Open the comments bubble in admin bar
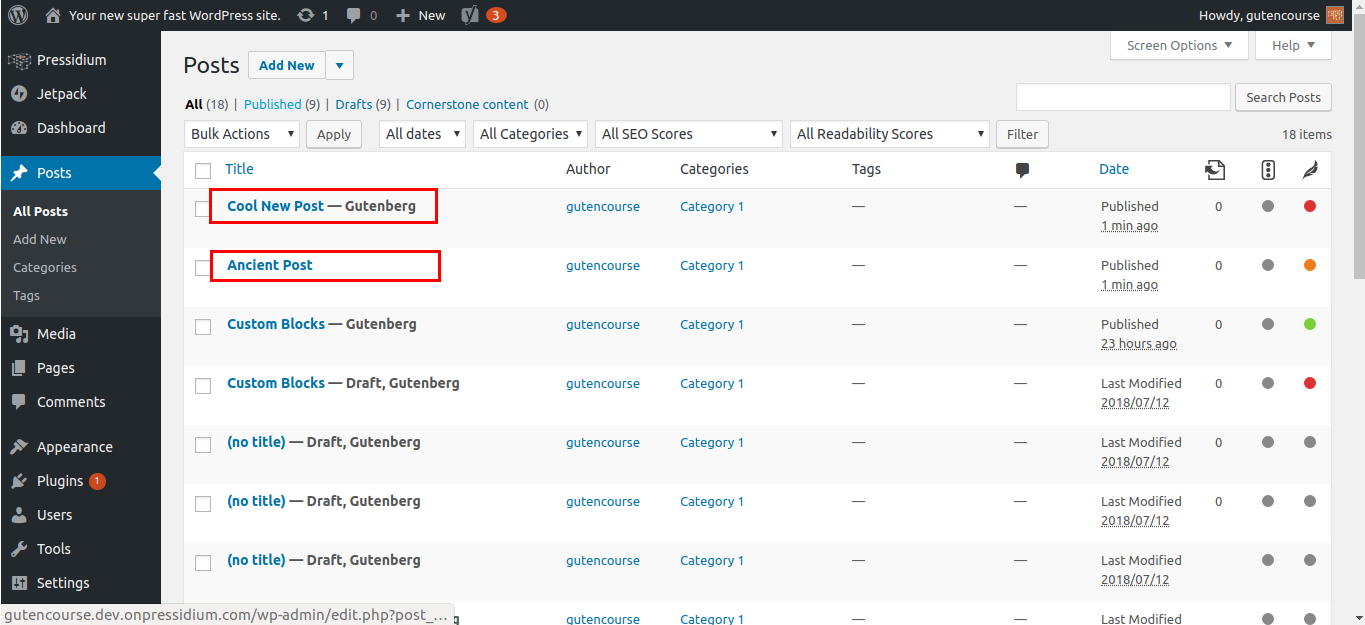The height and width of the screenshot is (625, 1365). coord(354,15)
